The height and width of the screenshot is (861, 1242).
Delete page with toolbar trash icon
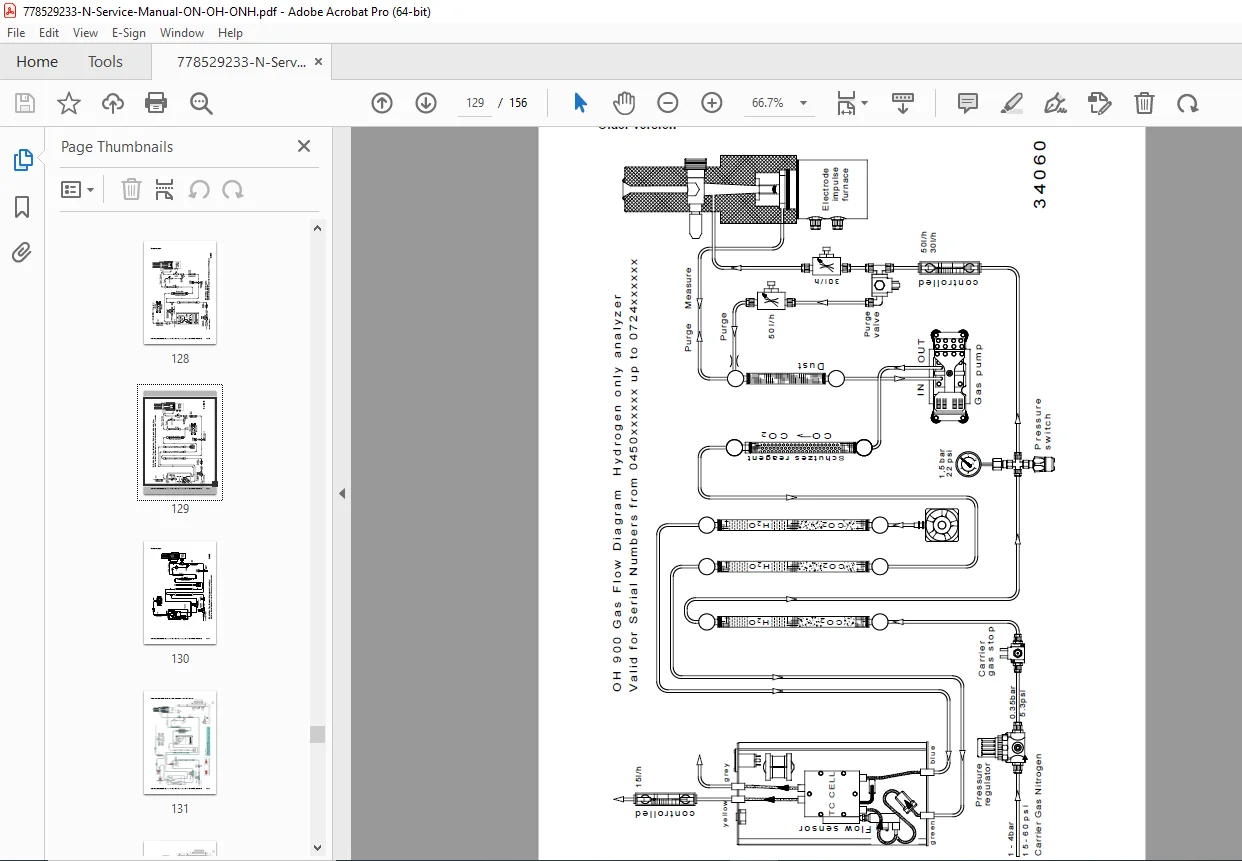click(x=1144, y=103)
